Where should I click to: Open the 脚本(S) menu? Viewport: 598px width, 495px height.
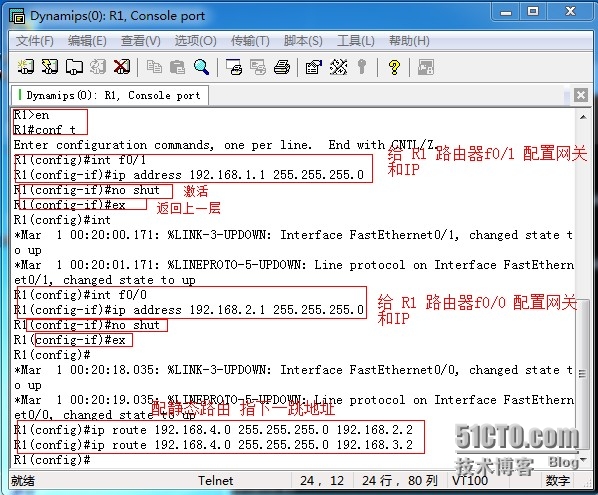pos(303,41)
